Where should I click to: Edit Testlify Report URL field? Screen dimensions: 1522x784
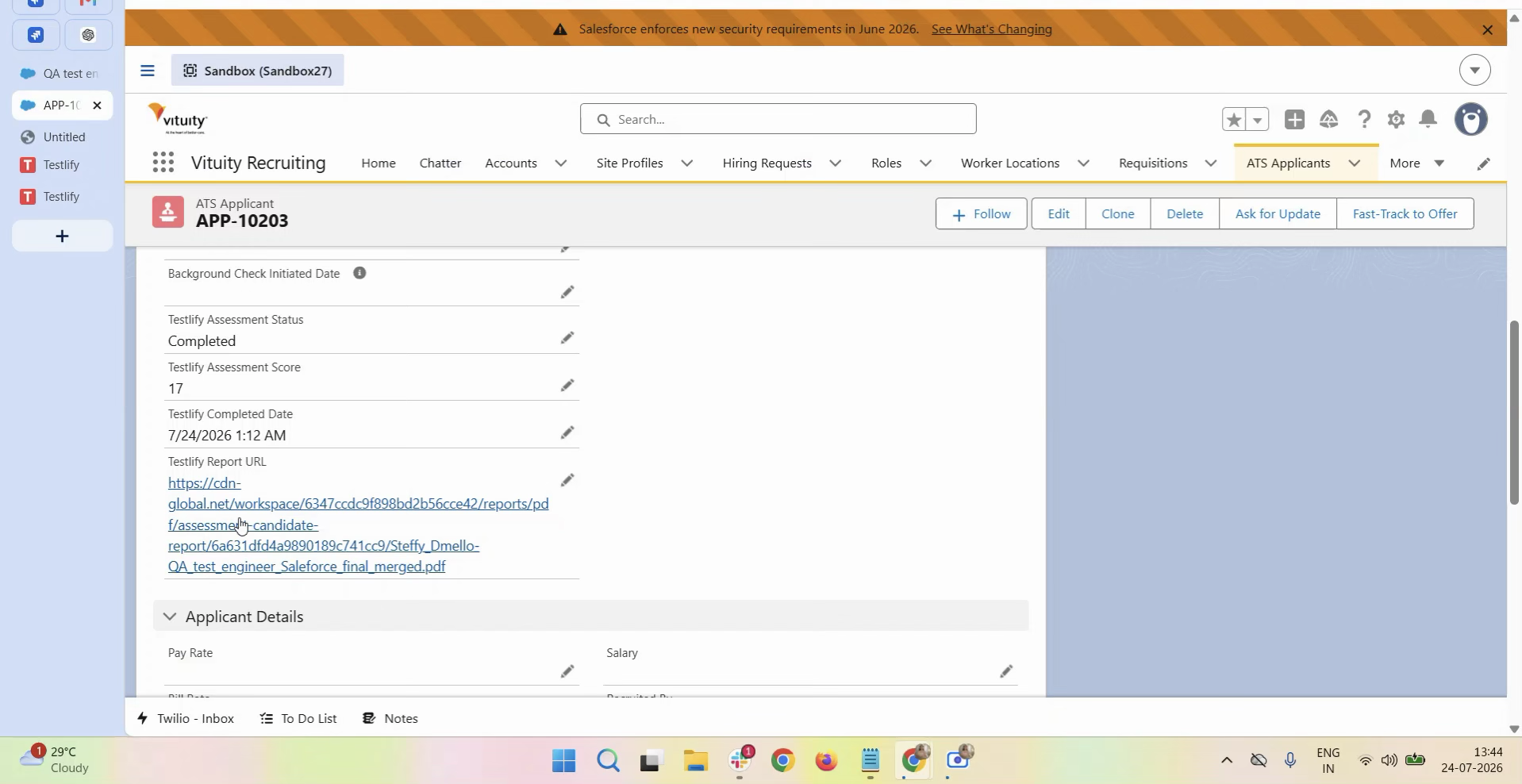[x=567, y=480]
